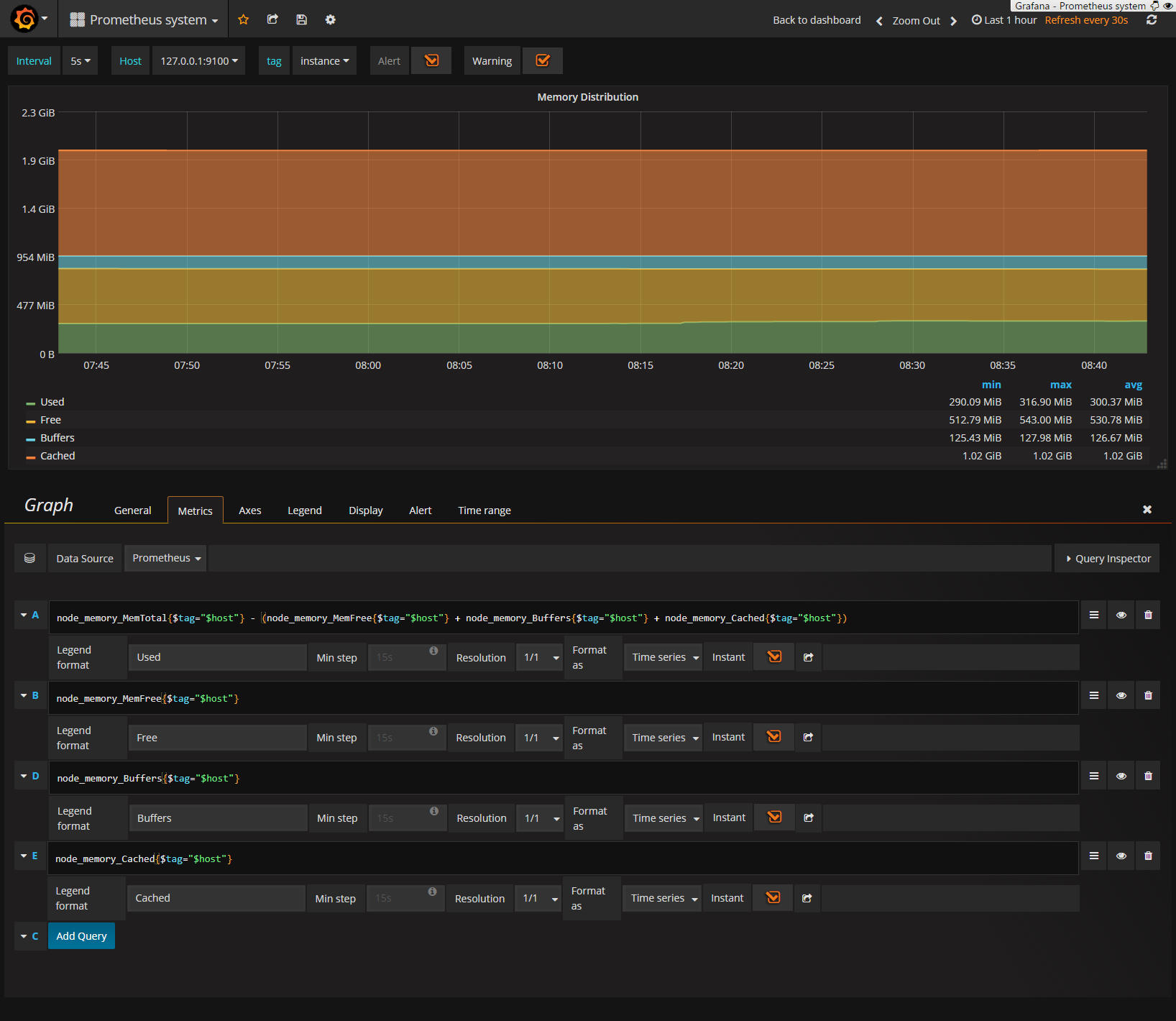
Task: Toggle Instant checkbox for query E
Action: coord(773,897)
